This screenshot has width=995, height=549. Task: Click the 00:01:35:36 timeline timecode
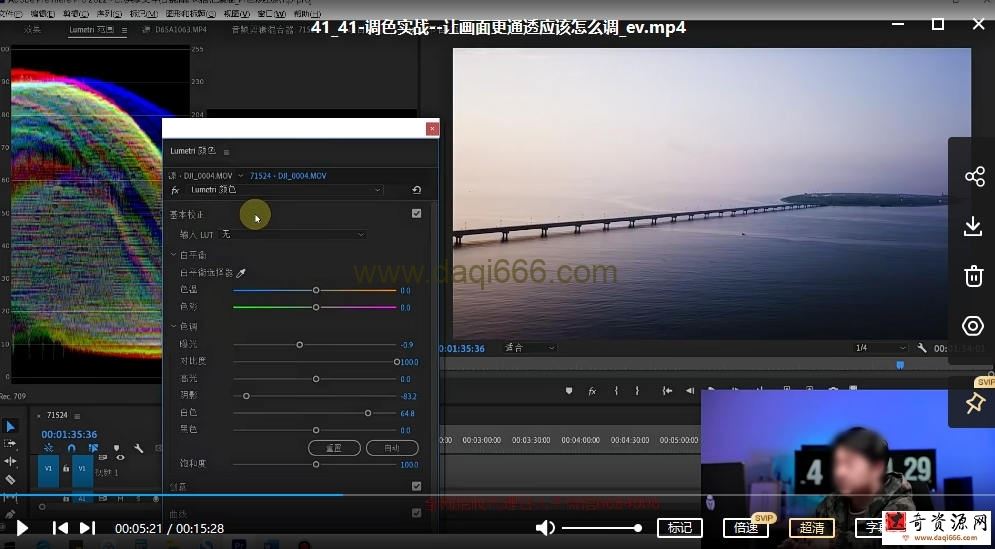pos(69,435)
